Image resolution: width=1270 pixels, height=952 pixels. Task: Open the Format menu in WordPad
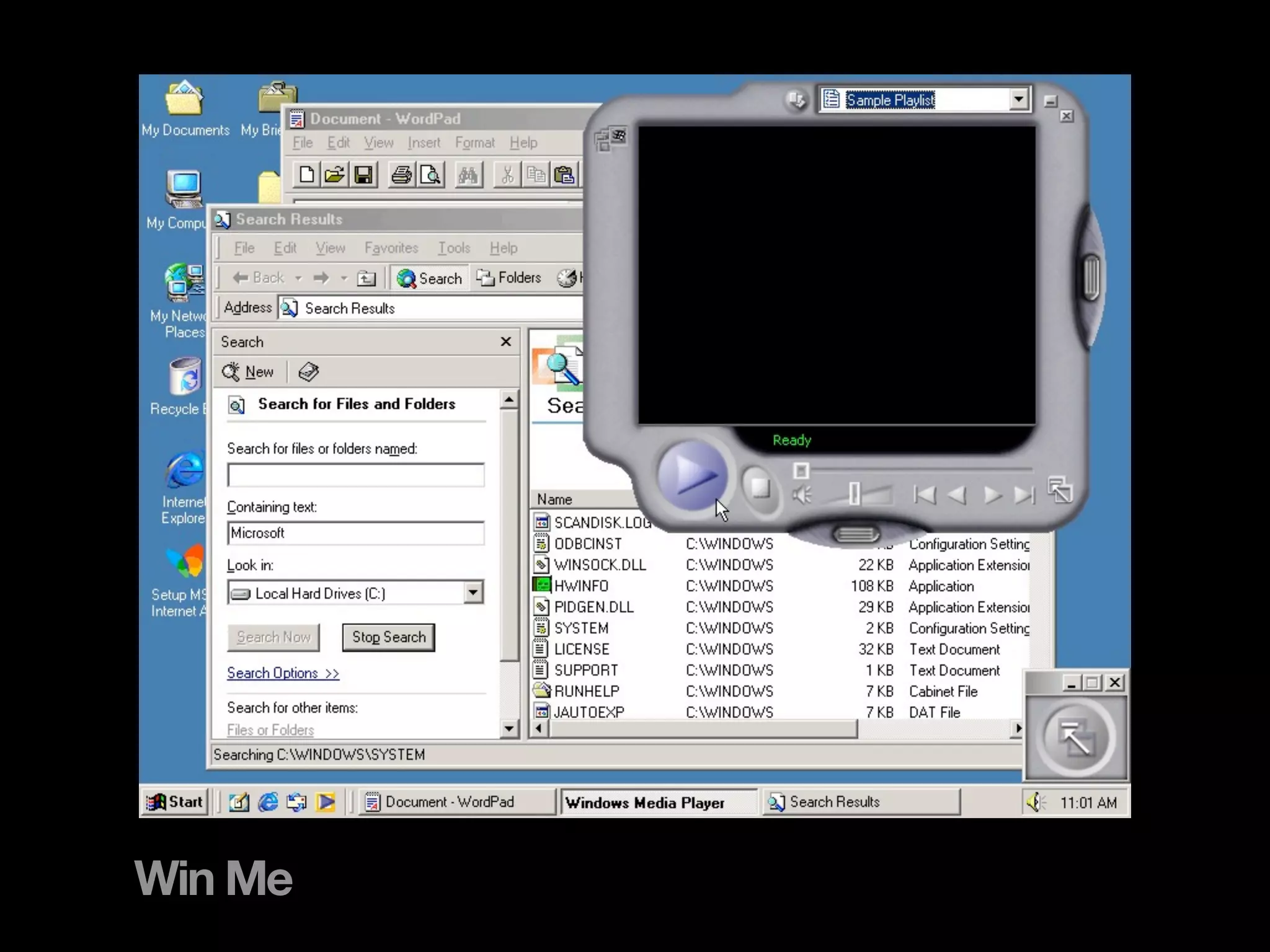click(474, 143)
